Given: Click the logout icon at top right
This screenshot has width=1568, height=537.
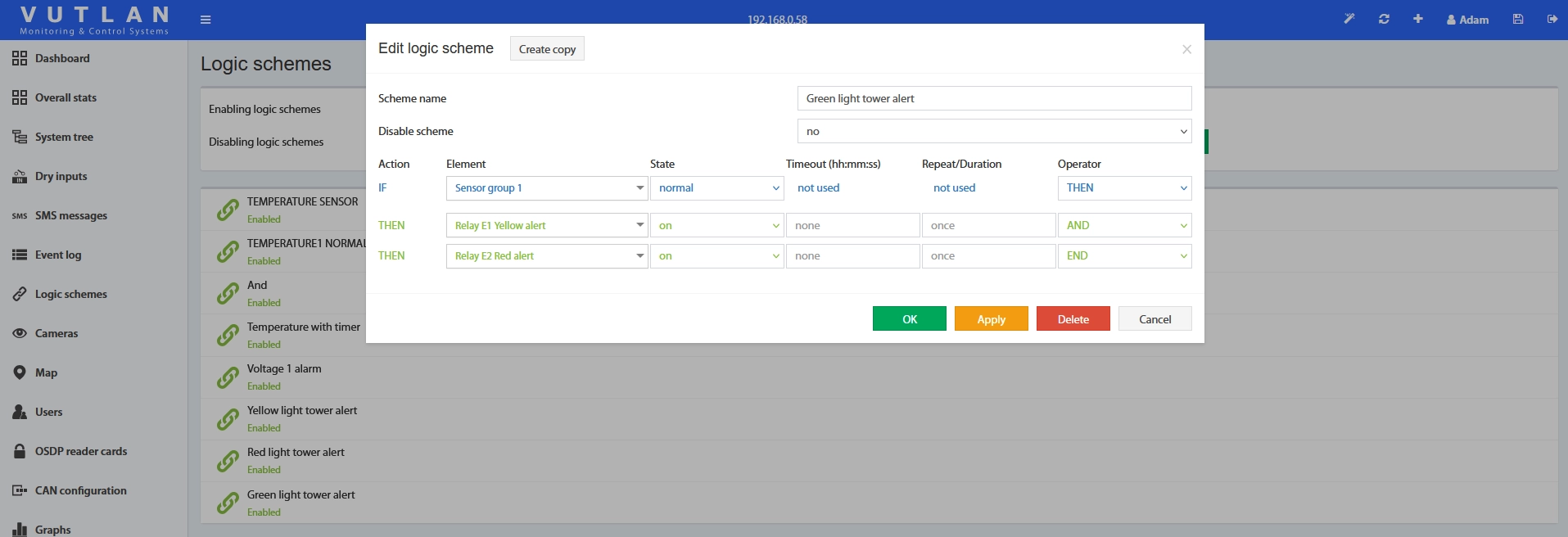Looking at the screenshot, I should tap(1552, 19).
